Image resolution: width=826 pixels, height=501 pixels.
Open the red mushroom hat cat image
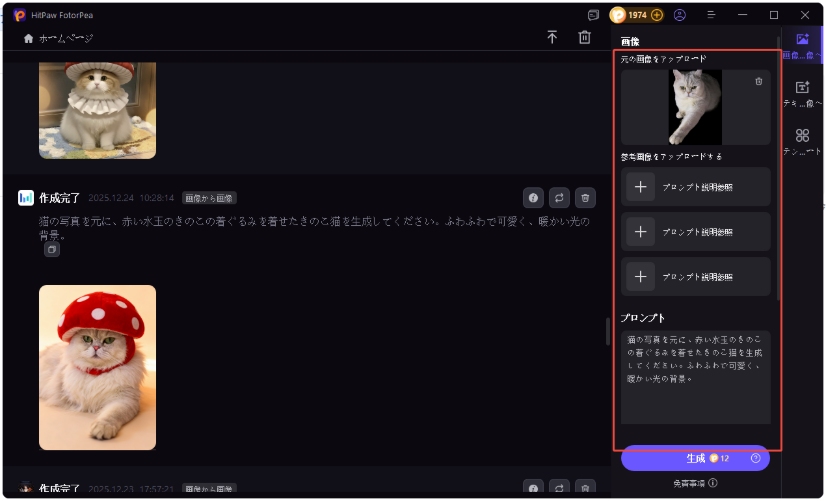[x=97, y=368]
